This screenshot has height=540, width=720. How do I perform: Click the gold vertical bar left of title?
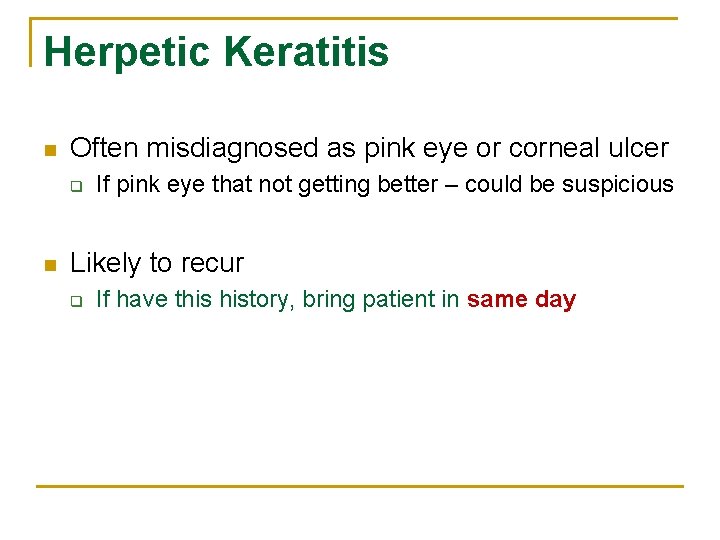coord(31,42)
